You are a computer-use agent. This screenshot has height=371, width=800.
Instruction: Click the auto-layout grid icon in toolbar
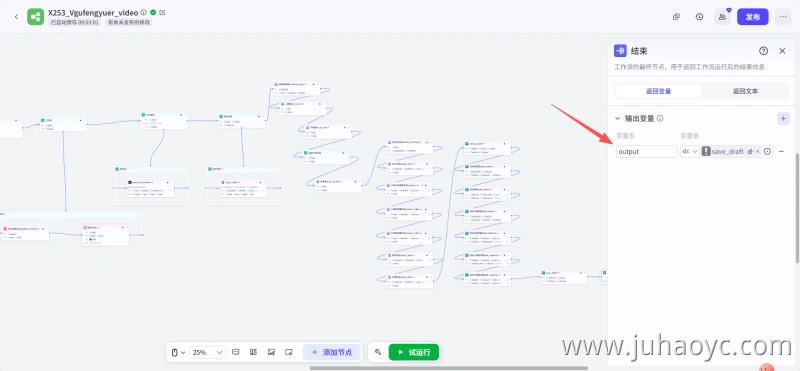point(253,352)
